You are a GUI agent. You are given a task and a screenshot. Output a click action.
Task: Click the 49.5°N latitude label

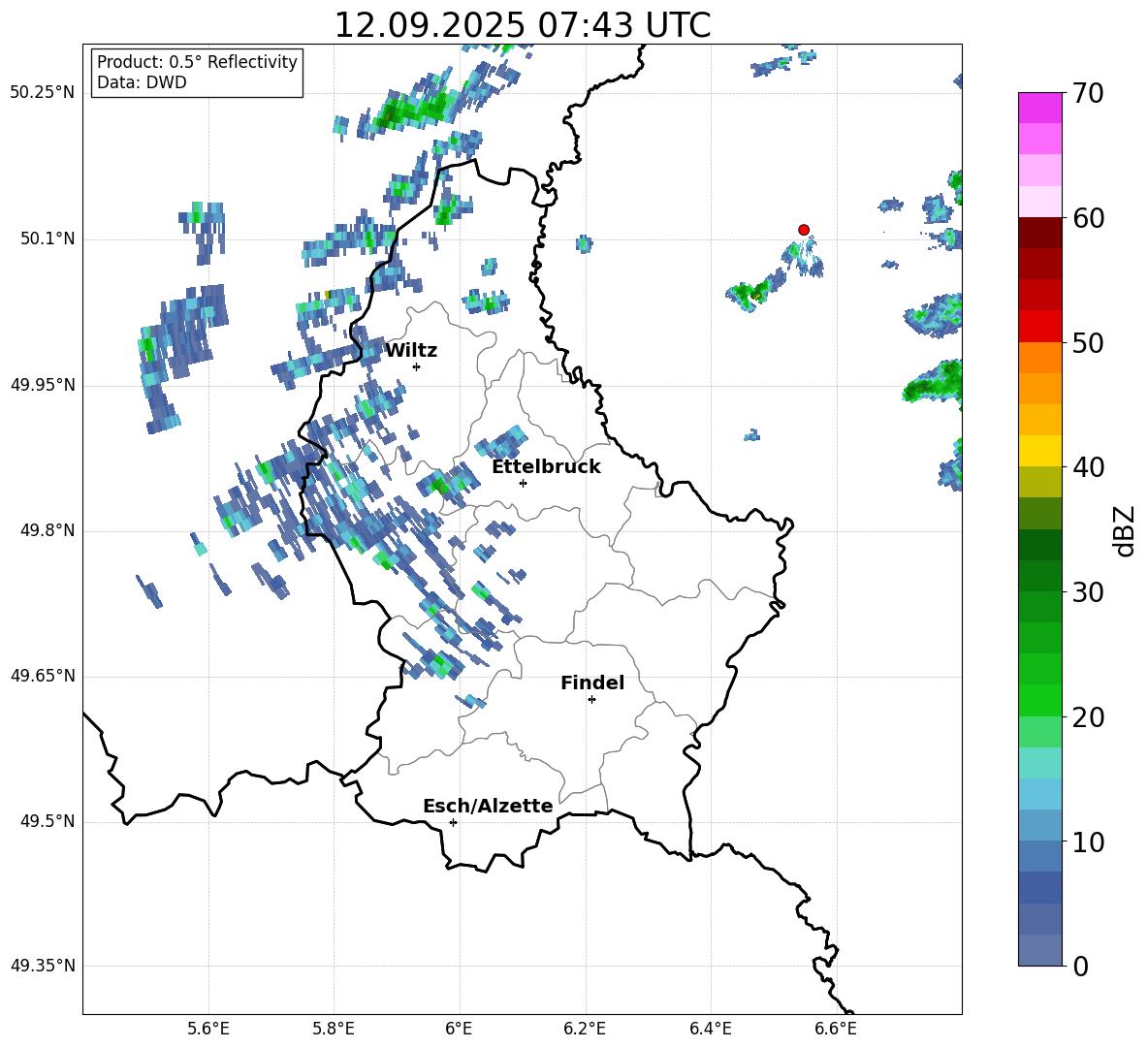pos(48,821)
